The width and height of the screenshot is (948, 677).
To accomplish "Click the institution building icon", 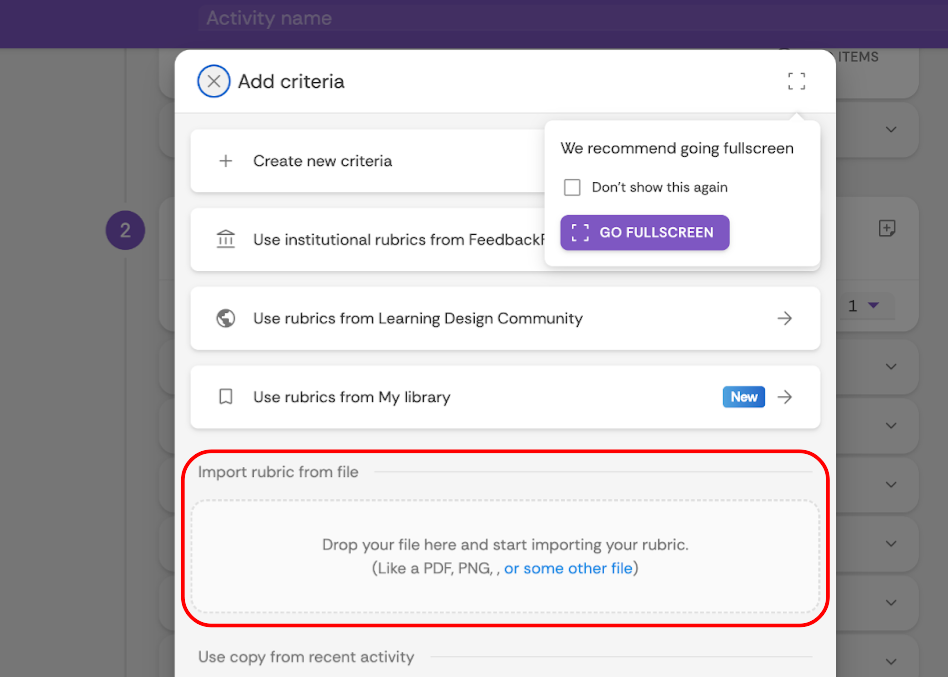I will [x=226, y=240].
